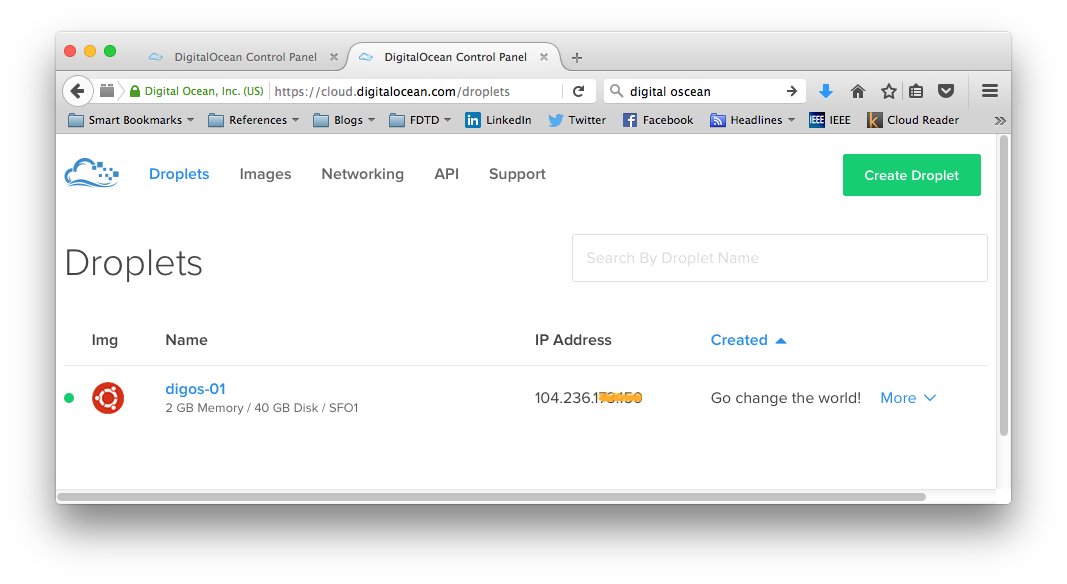
Task: Open a new tab with plus icon
Action: [x=577, y=58]
